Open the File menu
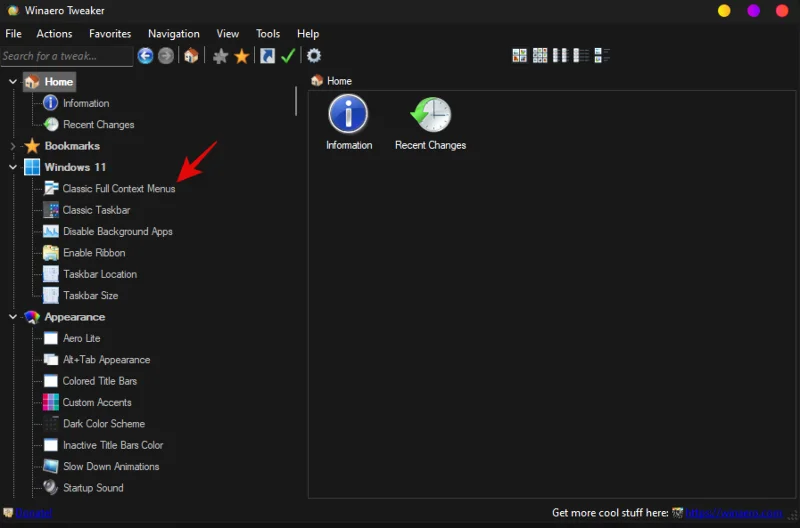 [13, 34]
